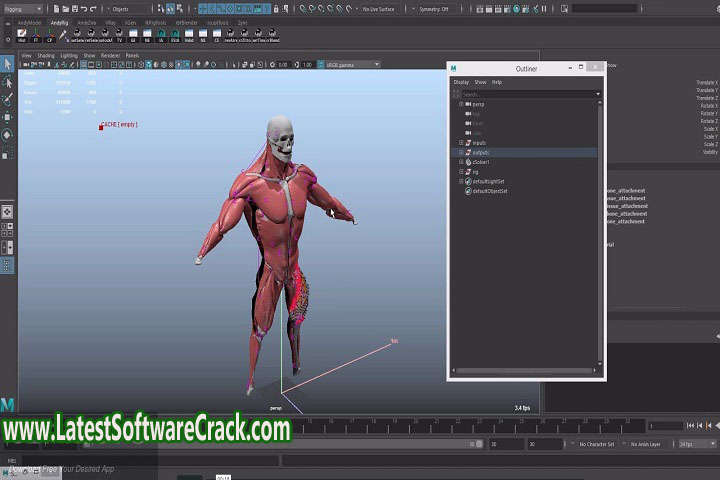The height and width of the screenshot is (480, 720).
Task: Click the Outliner search field
Action: click(528, 94)
